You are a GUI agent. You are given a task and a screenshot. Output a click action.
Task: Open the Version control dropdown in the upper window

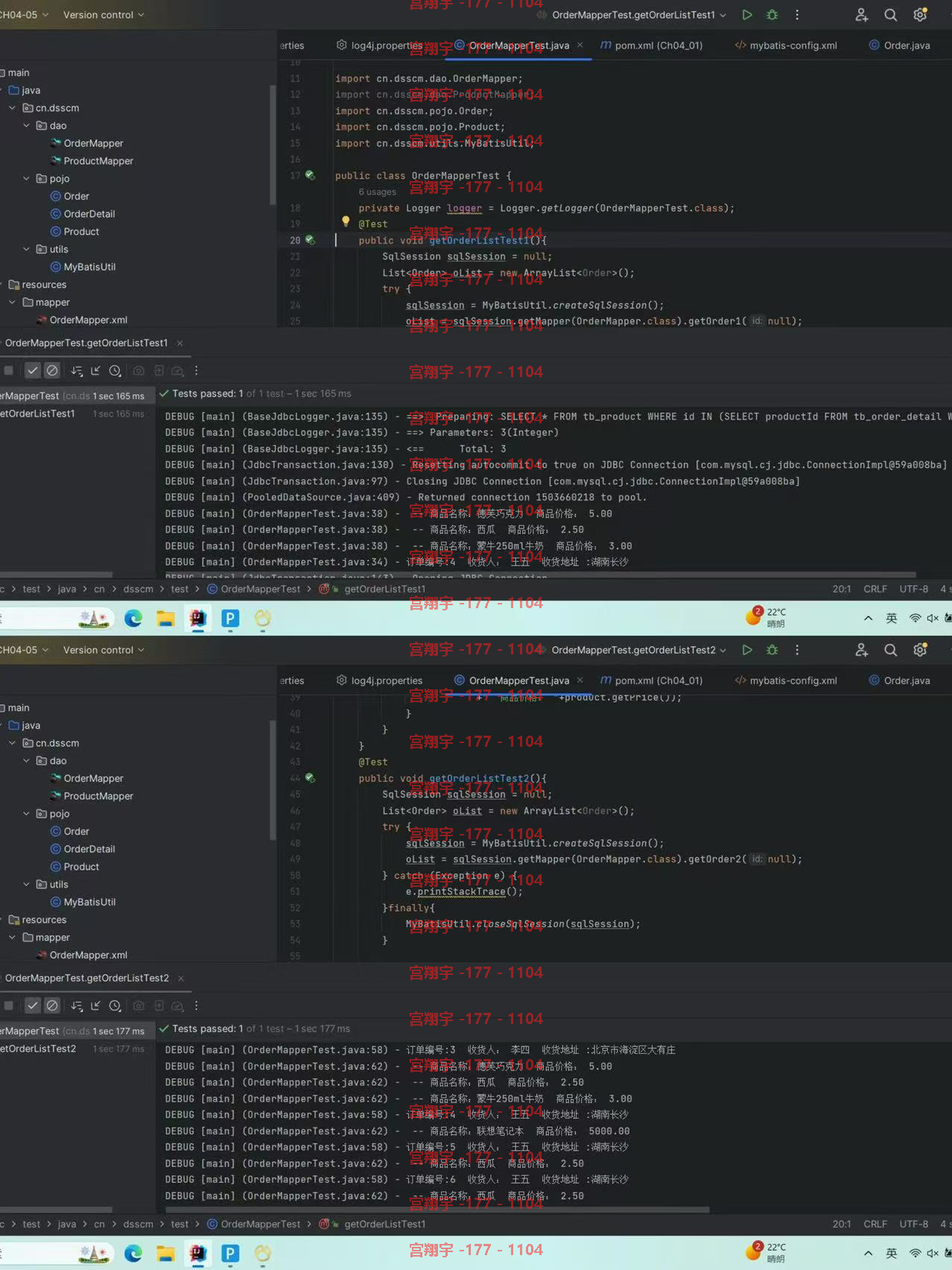click(104, 15)
